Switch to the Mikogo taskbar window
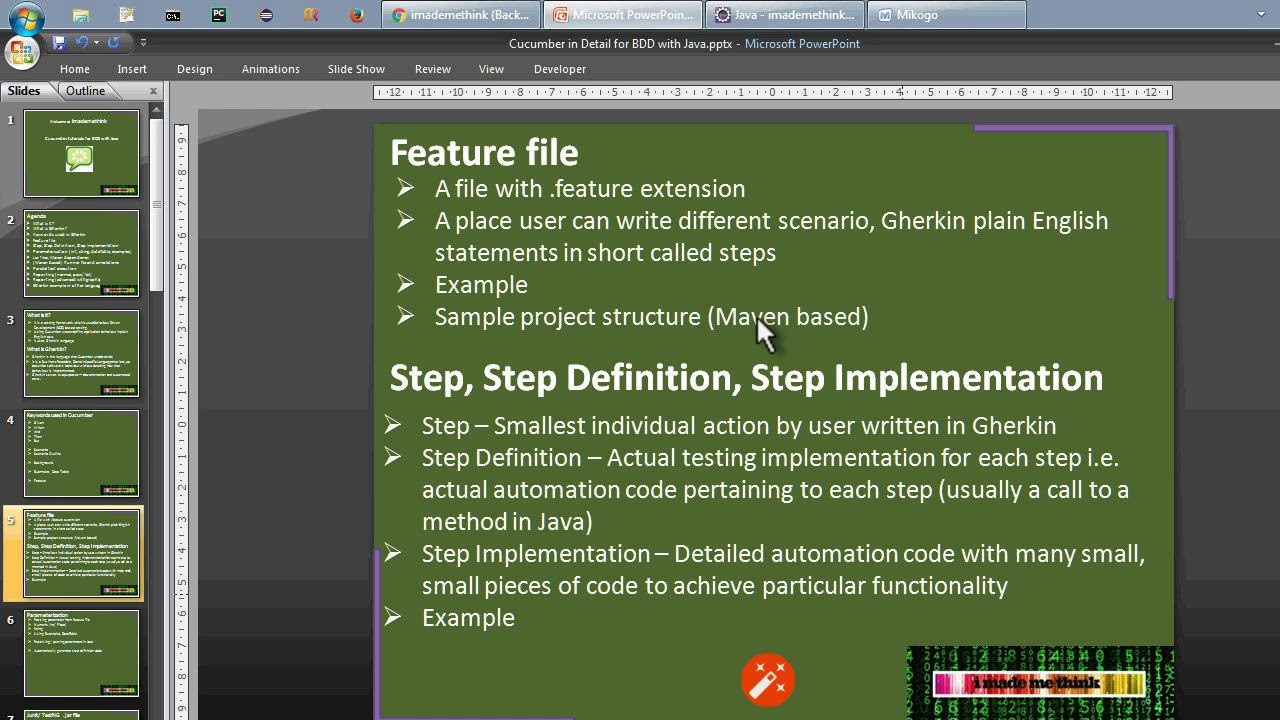 point(947,15)
